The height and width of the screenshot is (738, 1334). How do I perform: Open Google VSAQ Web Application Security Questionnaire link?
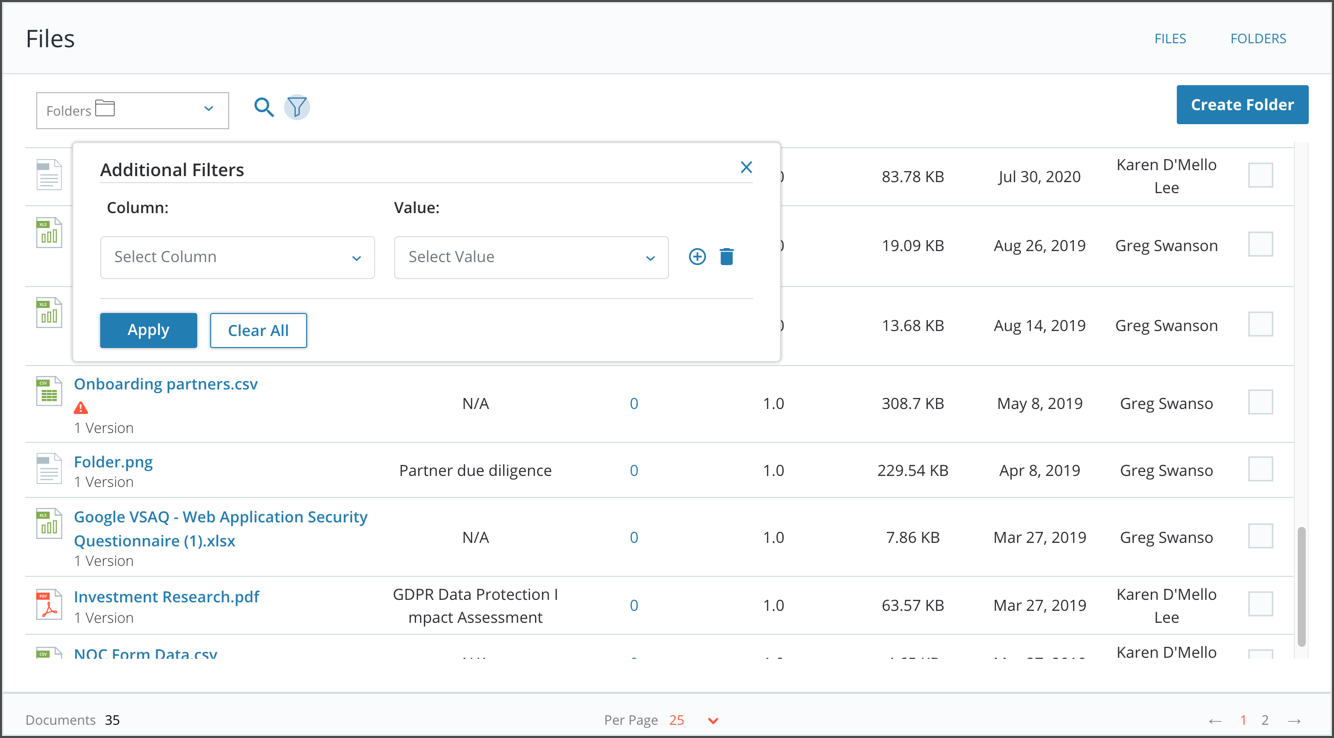(221, 529)
